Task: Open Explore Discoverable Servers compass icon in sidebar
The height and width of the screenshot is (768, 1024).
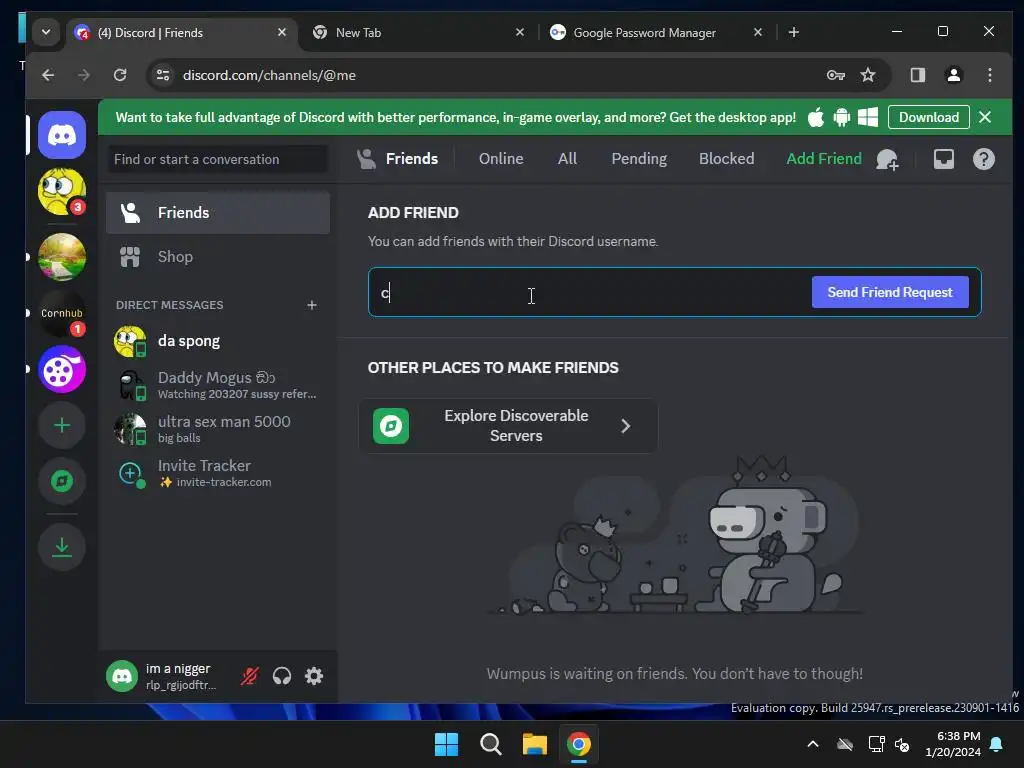Action: [x=62, y=482]
